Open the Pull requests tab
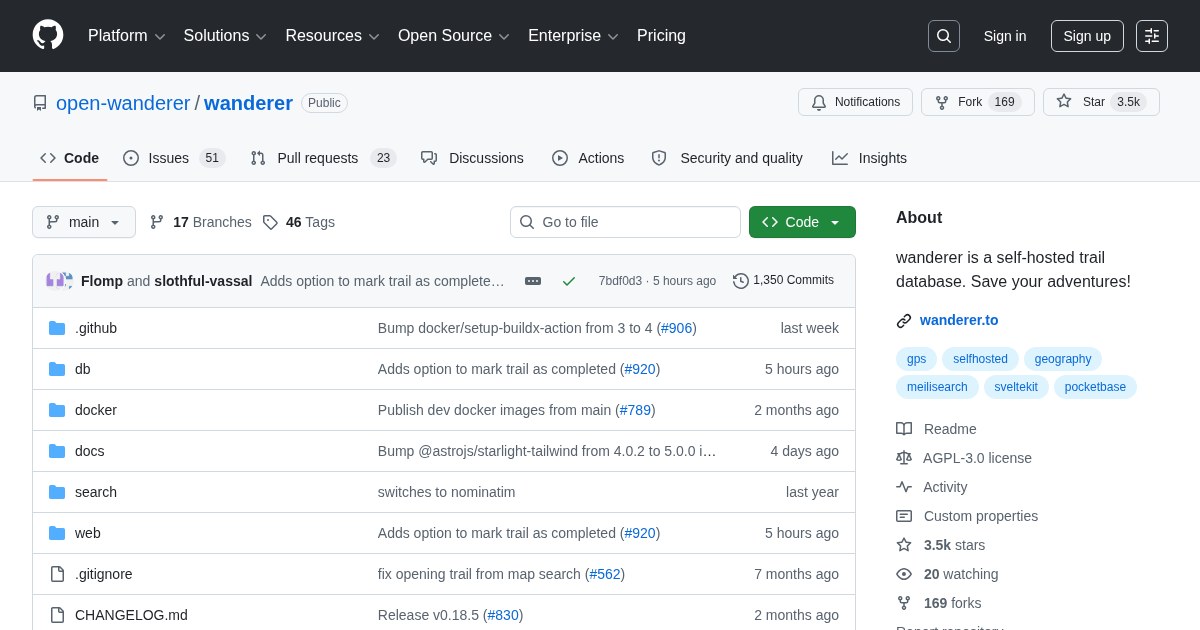 point(323,158)
